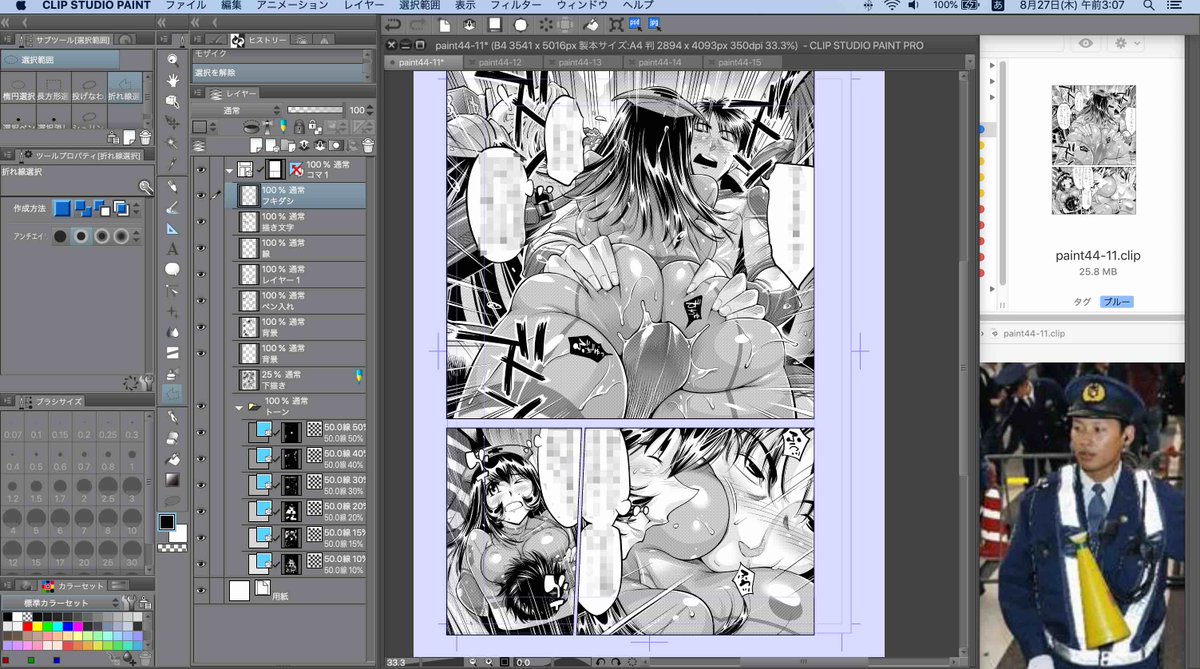Hide the 描き文字 layer via eye icon
Viewport: 1200px width, 669px height.
click(200, 222)
